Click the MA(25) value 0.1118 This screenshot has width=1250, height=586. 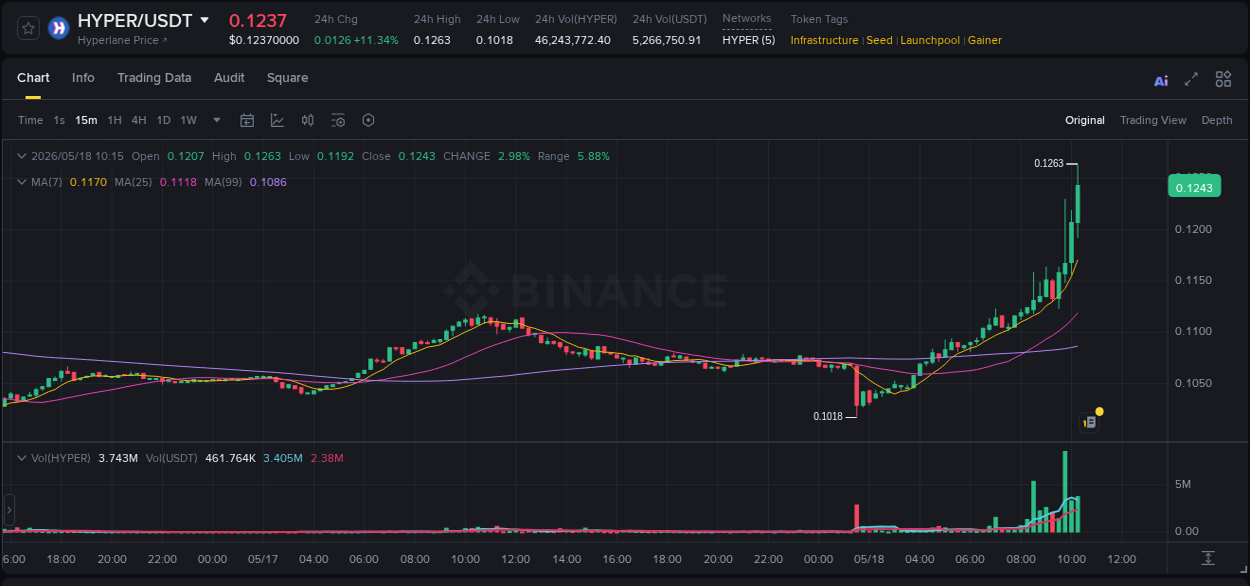(x=178, y=182)
